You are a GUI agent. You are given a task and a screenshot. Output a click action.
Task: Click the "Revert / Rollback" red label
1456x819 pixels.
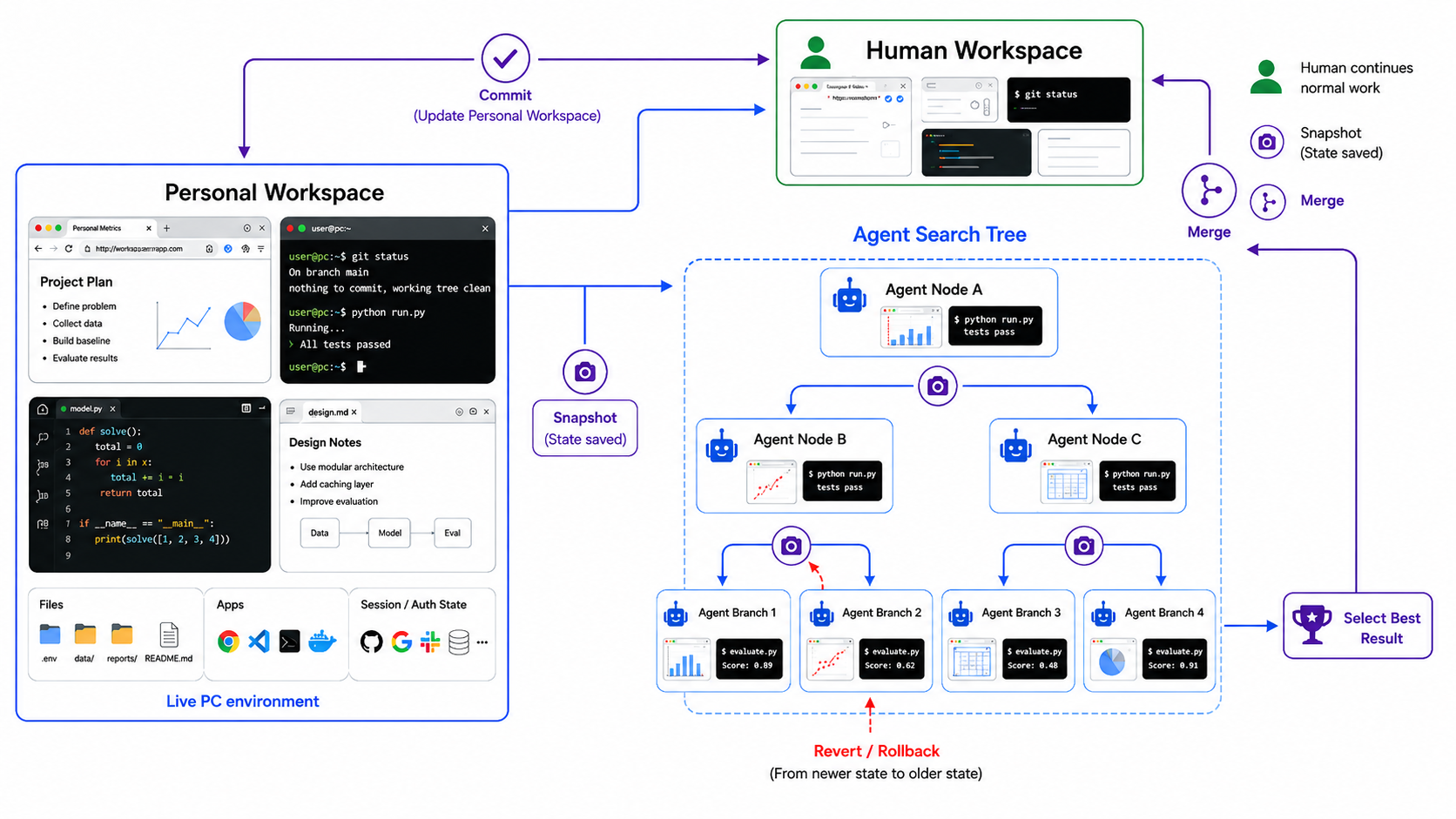click(876, 751)
